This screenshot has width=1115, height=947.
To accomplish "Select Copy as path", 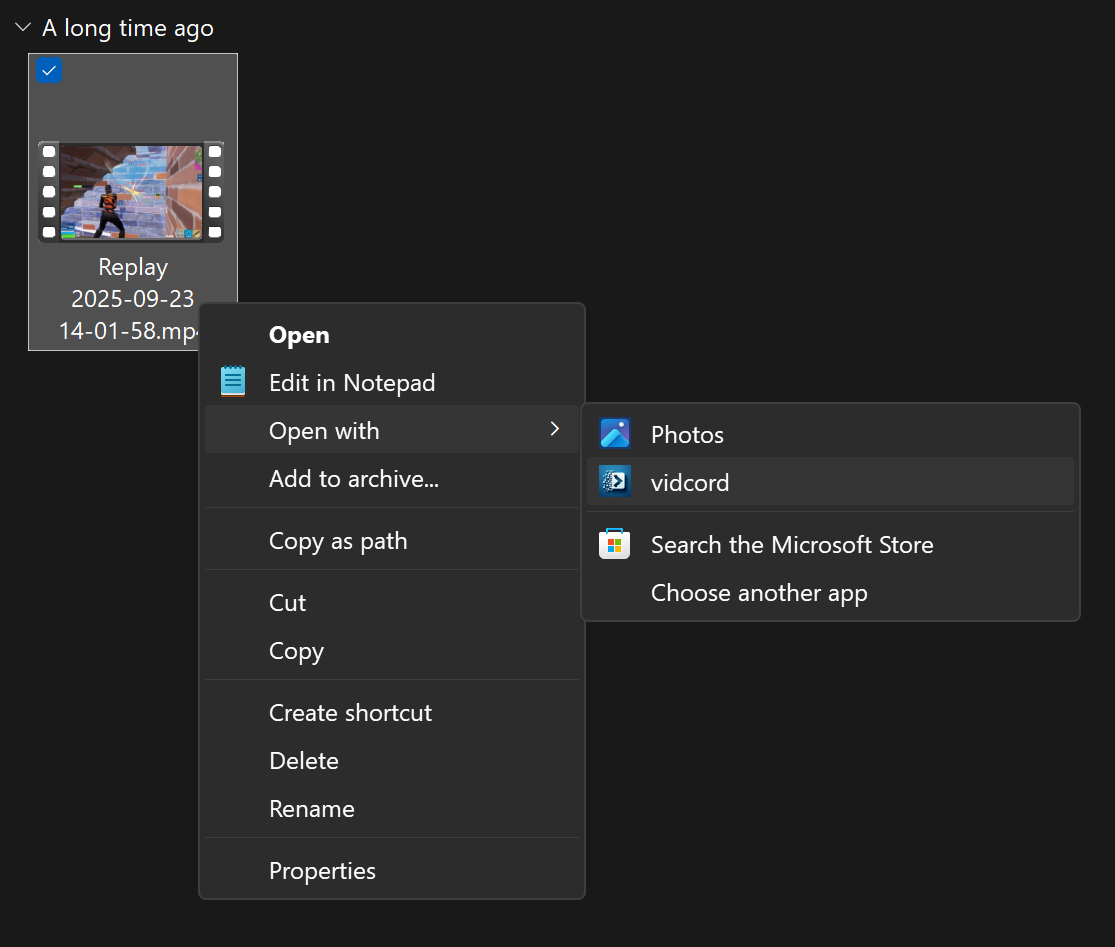I will pyautogui.click(x=392, y=540).
